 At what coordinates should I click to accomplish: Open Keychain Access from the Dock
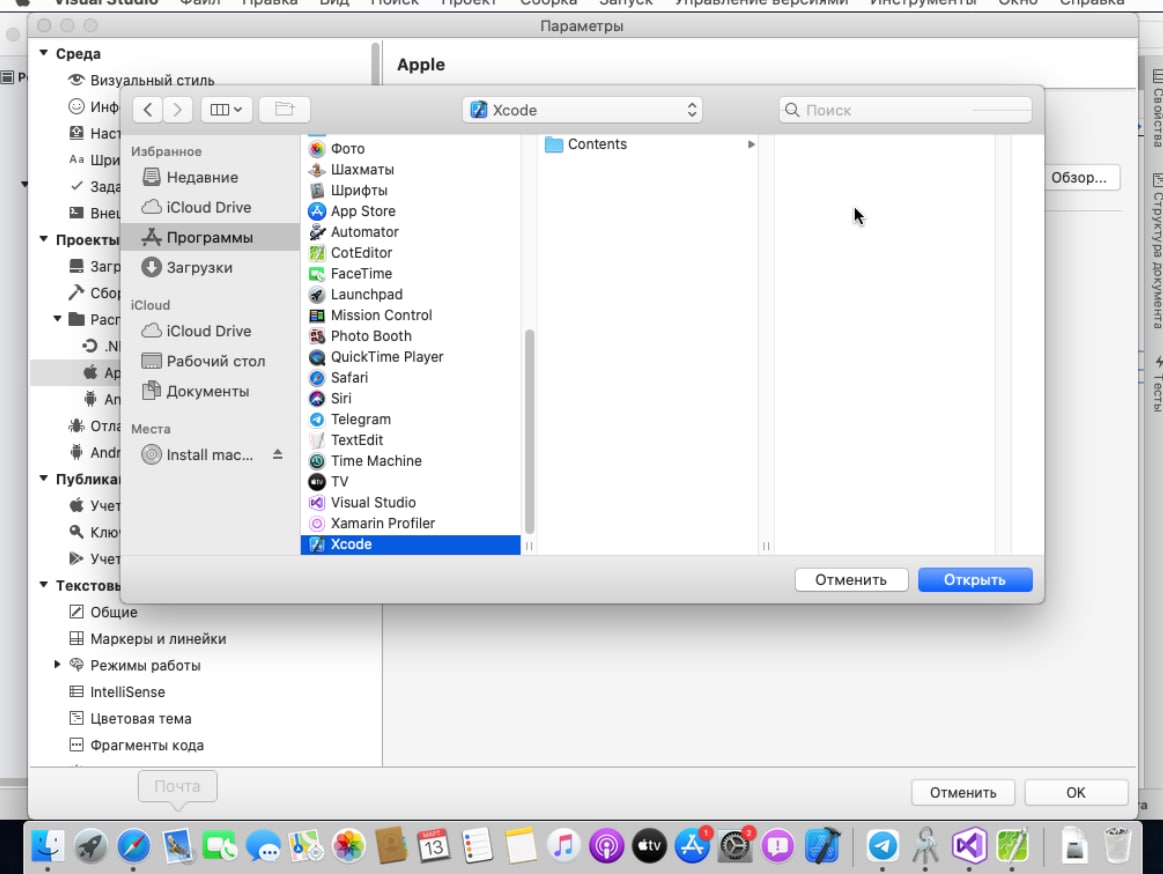925,846
